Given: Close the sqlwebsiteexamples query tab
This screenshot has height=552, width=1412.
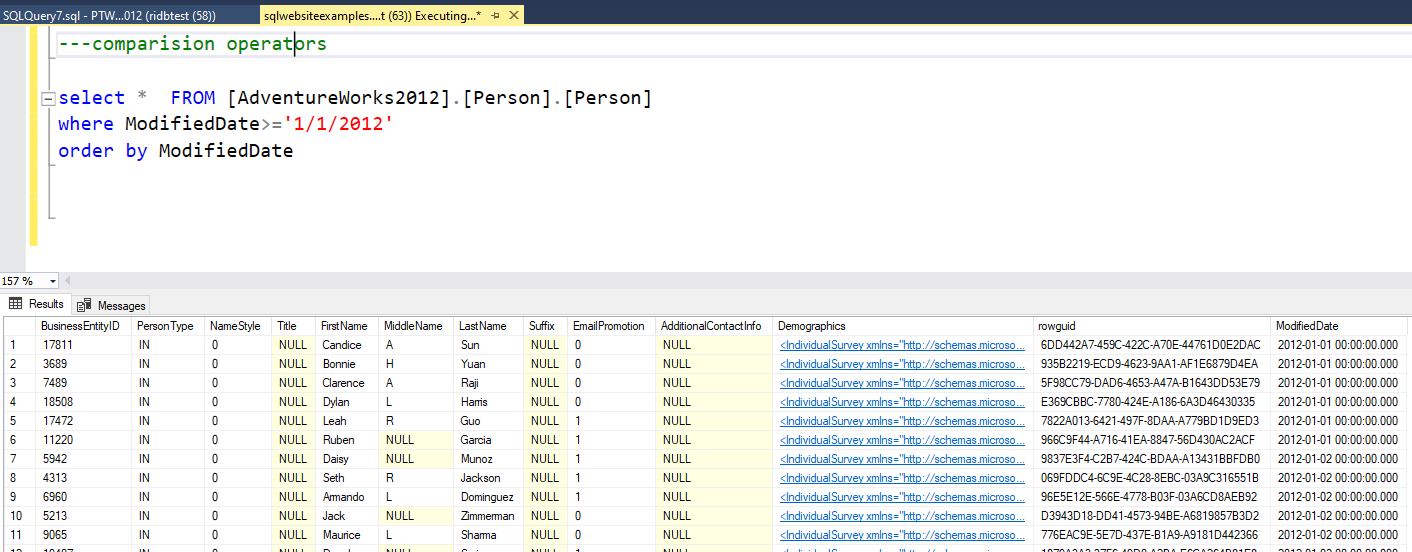Looking at the screenshot, I should (514, 16).
